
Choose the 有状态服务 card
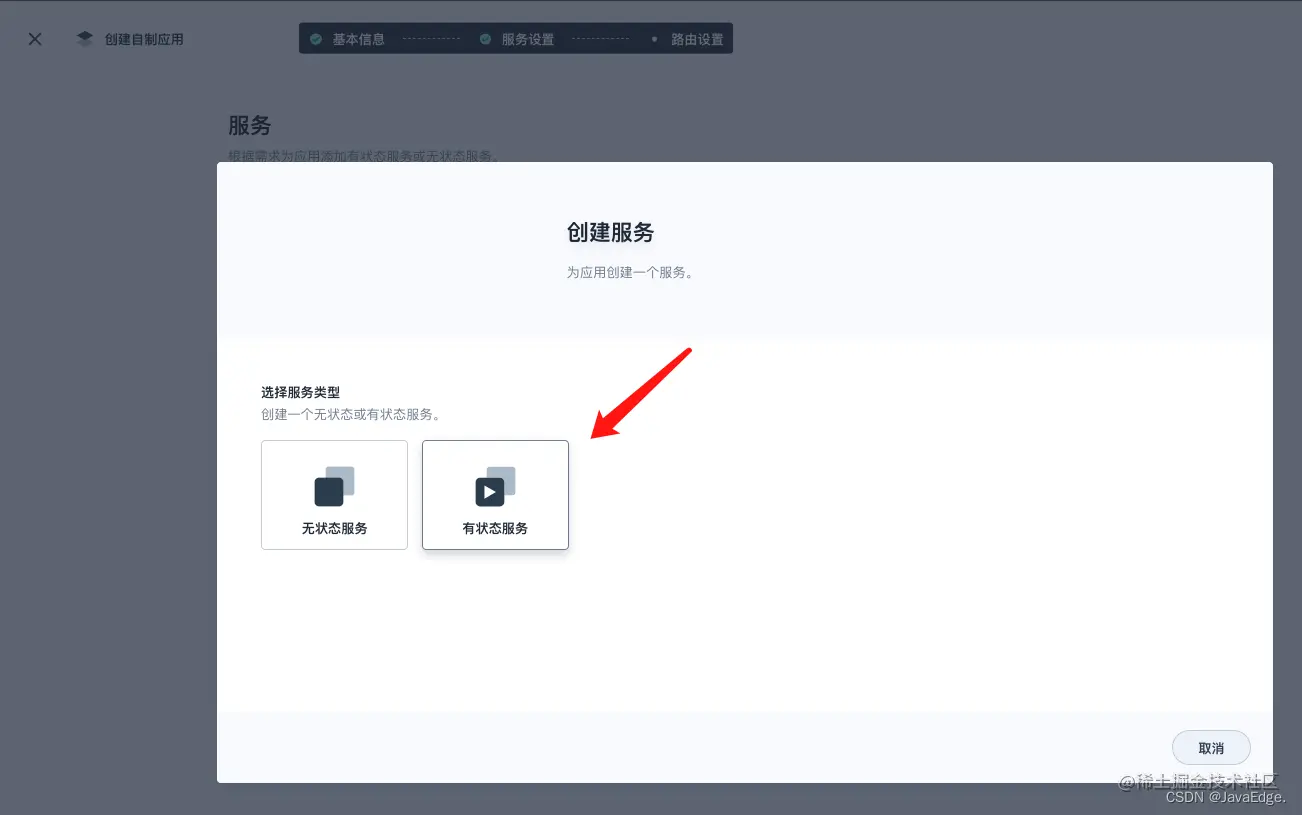(x=495, y=495)
